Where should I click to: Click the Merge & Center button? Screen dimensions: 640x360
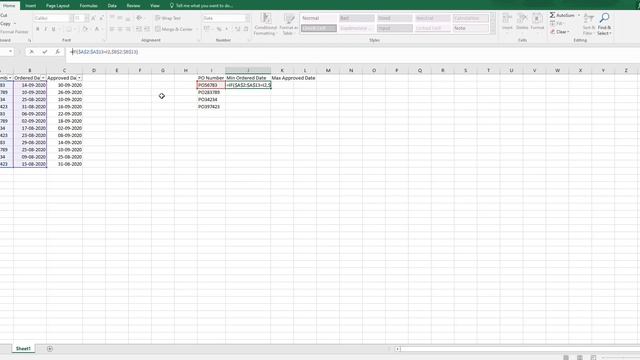[x=174, y=29]
